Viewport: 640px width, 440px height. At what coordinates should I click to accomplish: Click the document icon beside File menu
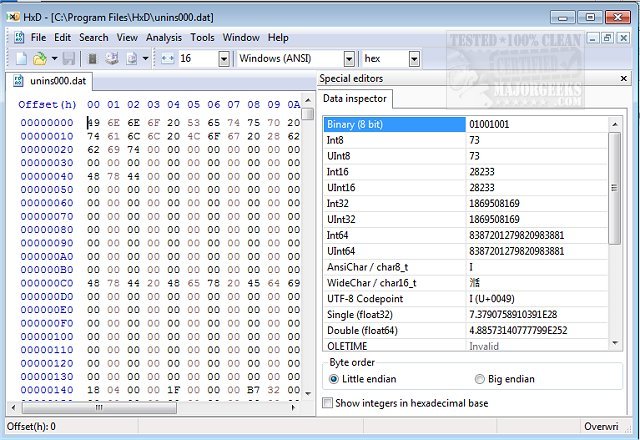click(19, 38)
